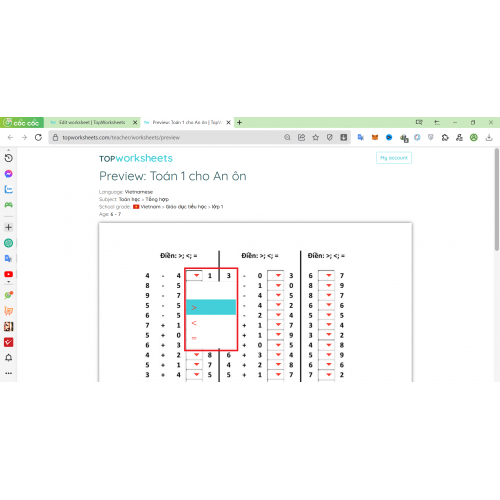Go back to the previous page

(10, 137)
